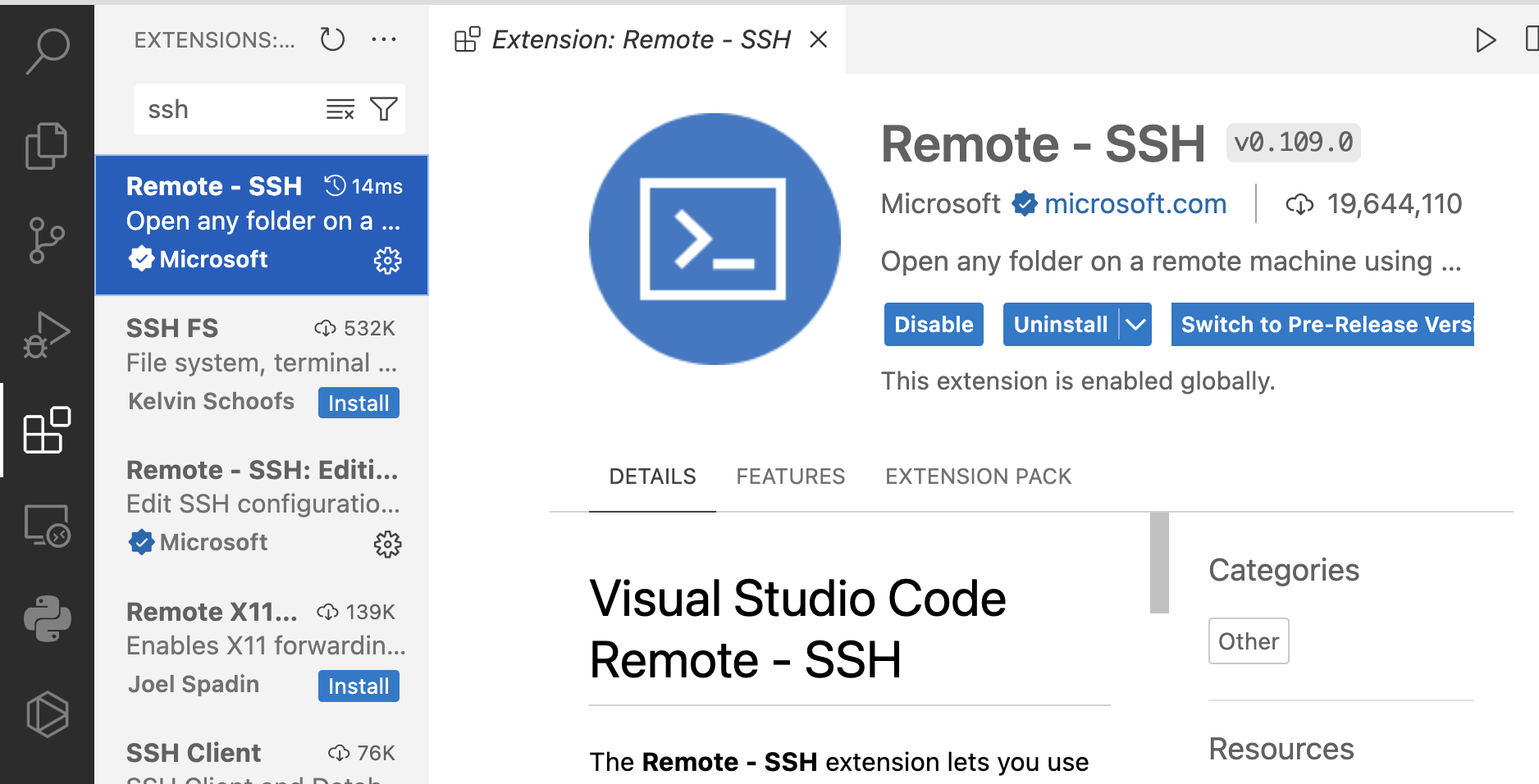Click the install count cloud icon

[1299, 204]
